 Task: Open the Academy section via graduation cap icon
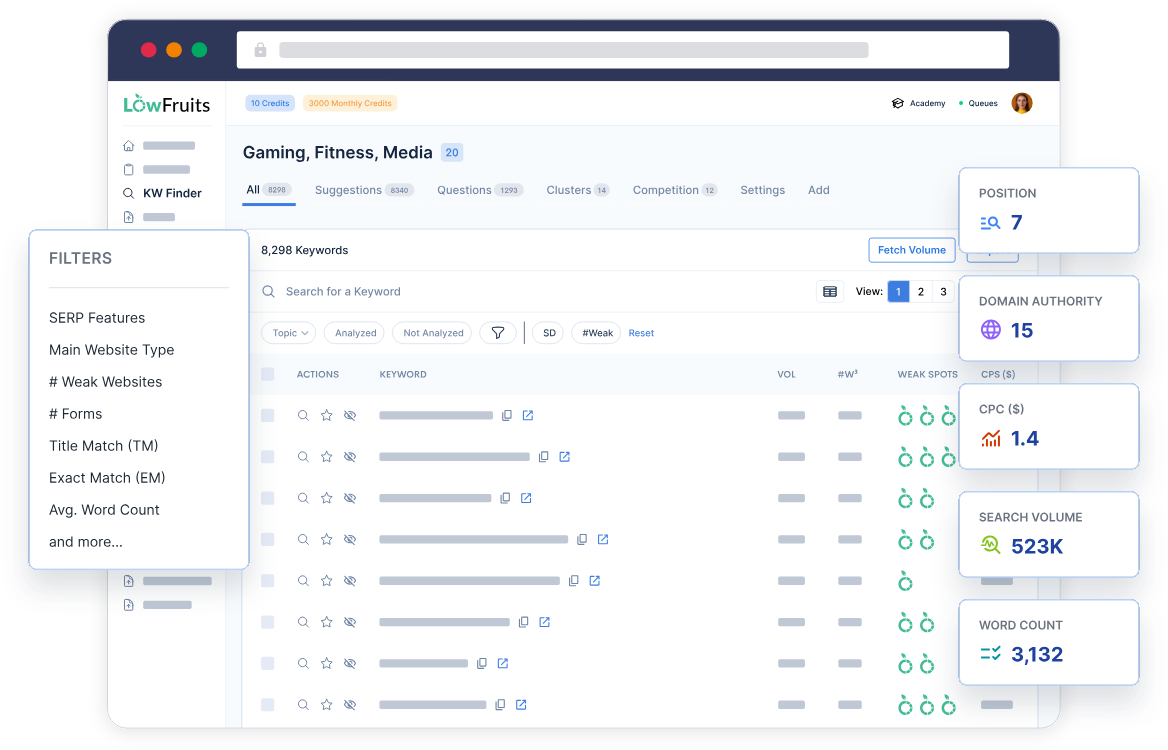pos(898,103)
